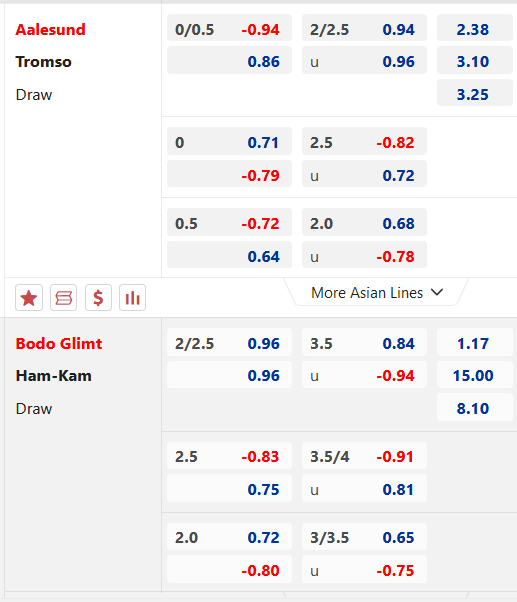Choose the draw odds 3.25
517x602 pixels.
coord(475,93)
